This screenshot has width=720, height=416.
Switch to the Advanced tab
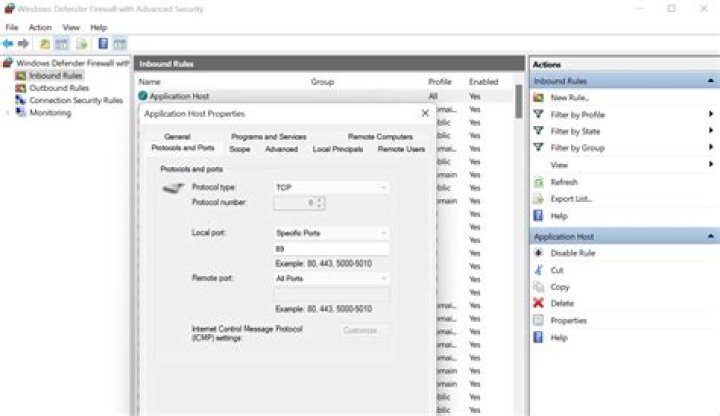281,149
